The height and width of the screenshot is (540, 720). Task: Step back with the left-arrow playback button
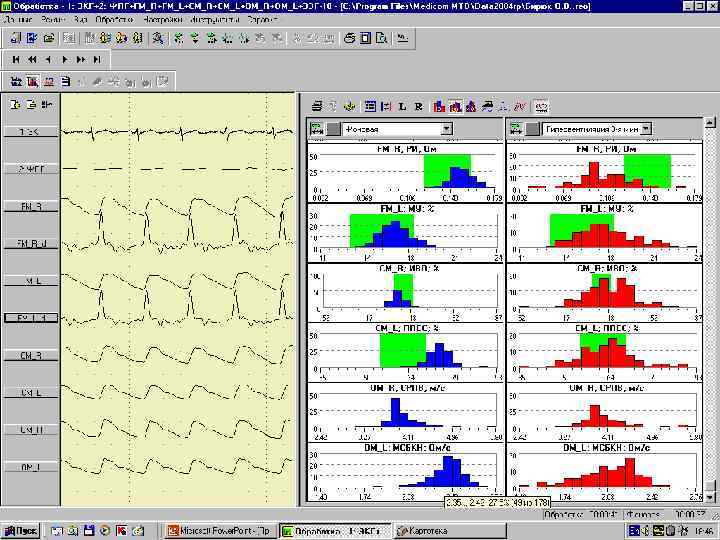pos(48,59)
